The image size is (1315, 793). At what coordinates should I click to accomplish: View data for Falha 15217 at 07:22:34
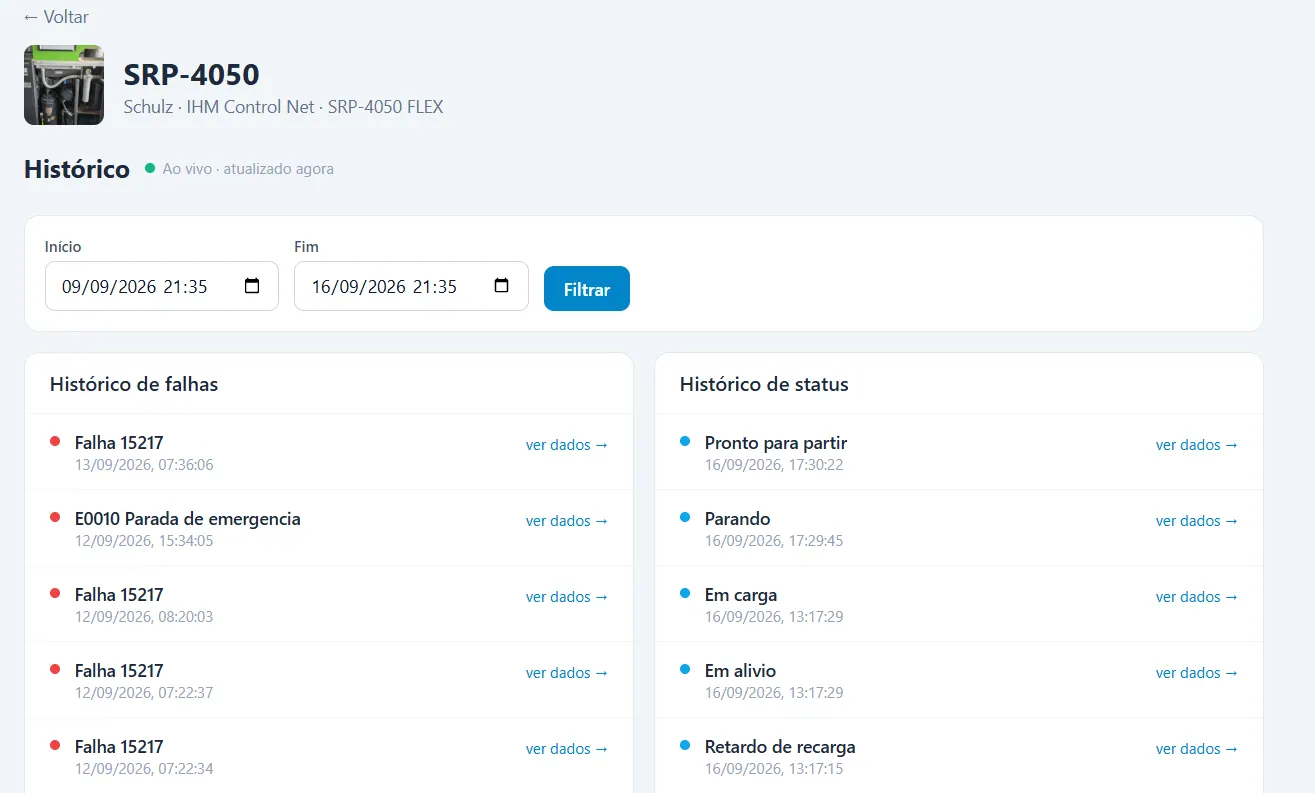coord(567,749)
